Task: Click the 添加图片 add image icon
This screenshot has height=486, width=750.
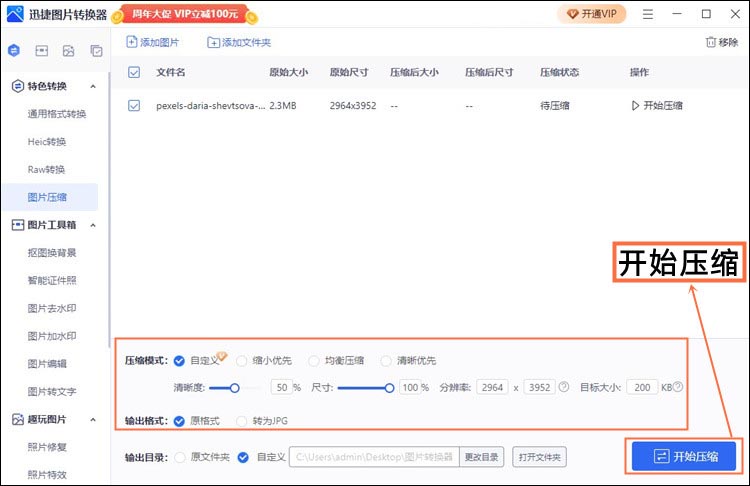Action: [132, 42]
